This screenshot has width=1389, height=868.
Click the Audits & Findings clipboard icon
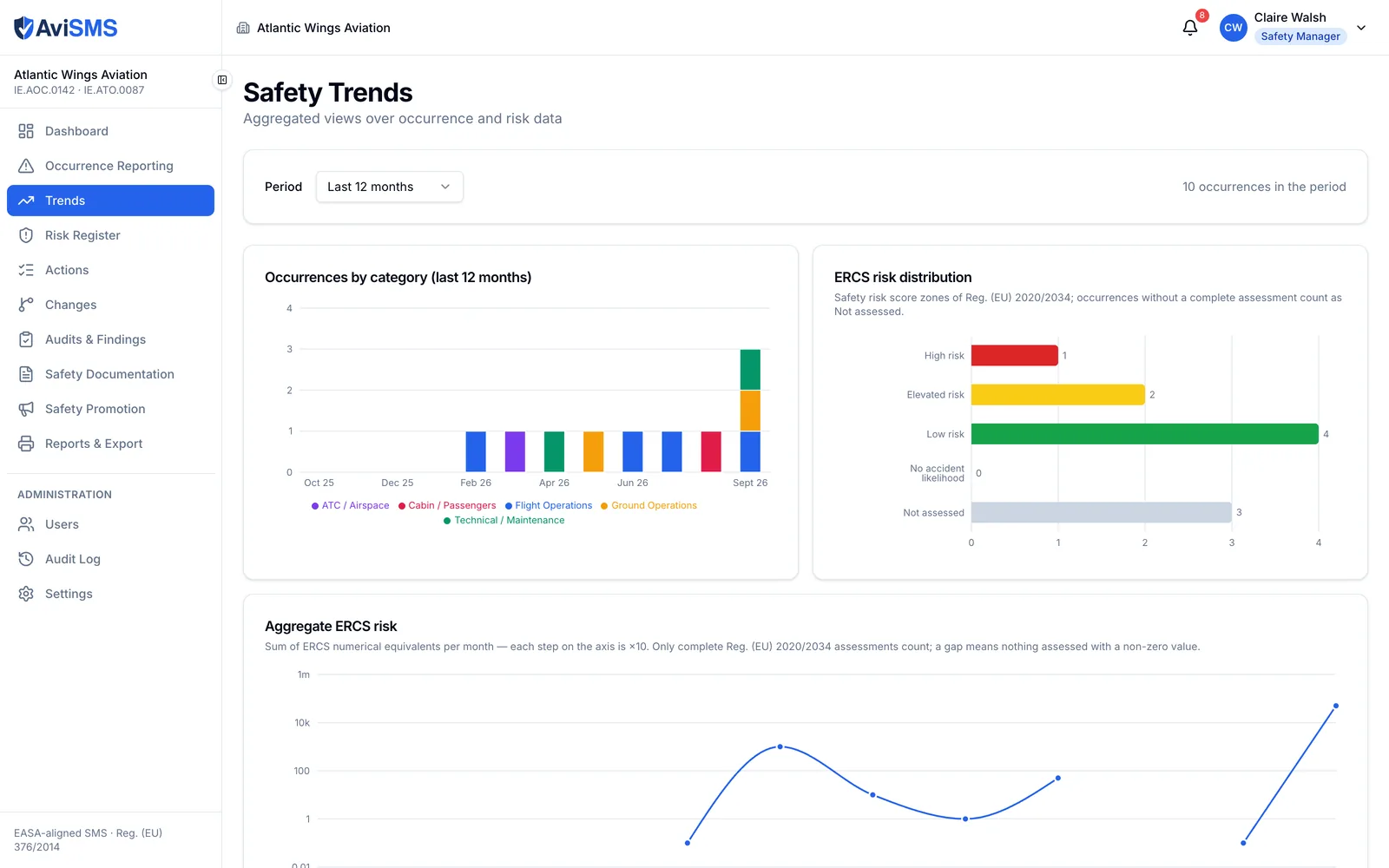[26, 339]
